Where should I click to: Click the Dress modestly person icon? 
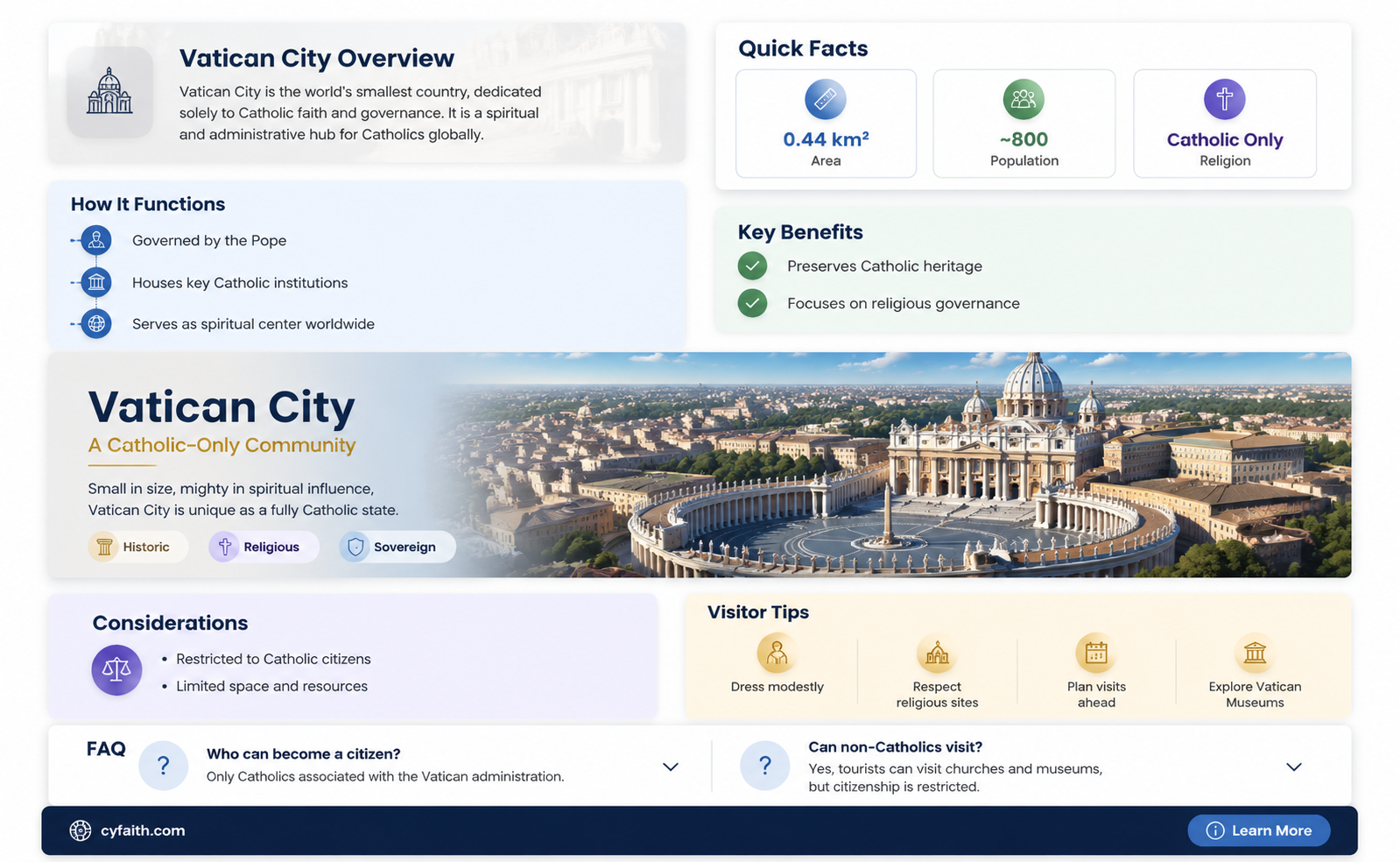pos(777,654)
